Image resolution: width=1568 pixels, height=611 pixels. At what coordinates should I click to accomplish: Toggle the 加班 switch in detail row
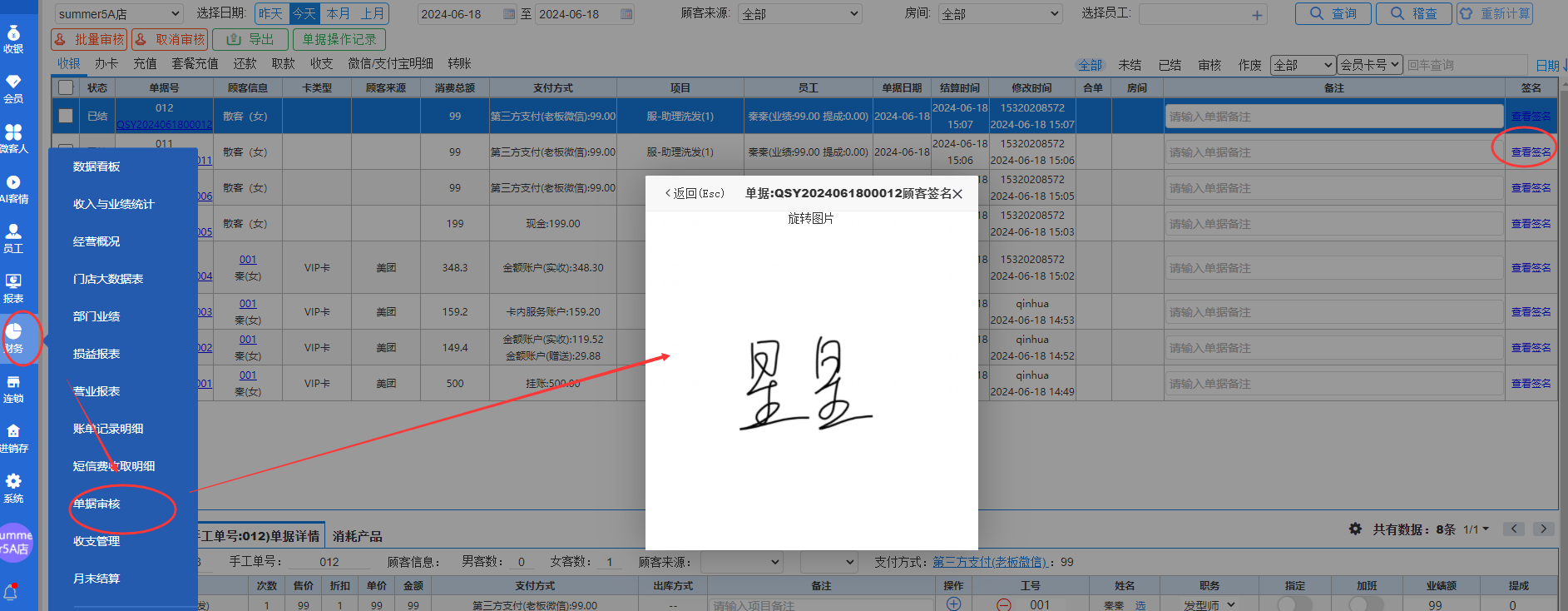tap(1366, 604)
